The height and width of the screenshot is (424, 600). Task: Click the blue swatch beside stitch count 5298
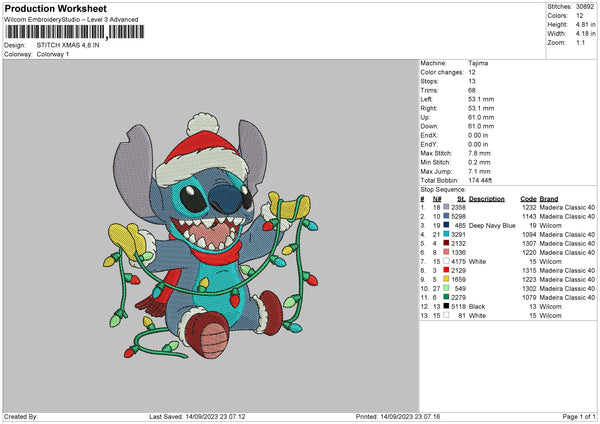[x=446, y=216]
